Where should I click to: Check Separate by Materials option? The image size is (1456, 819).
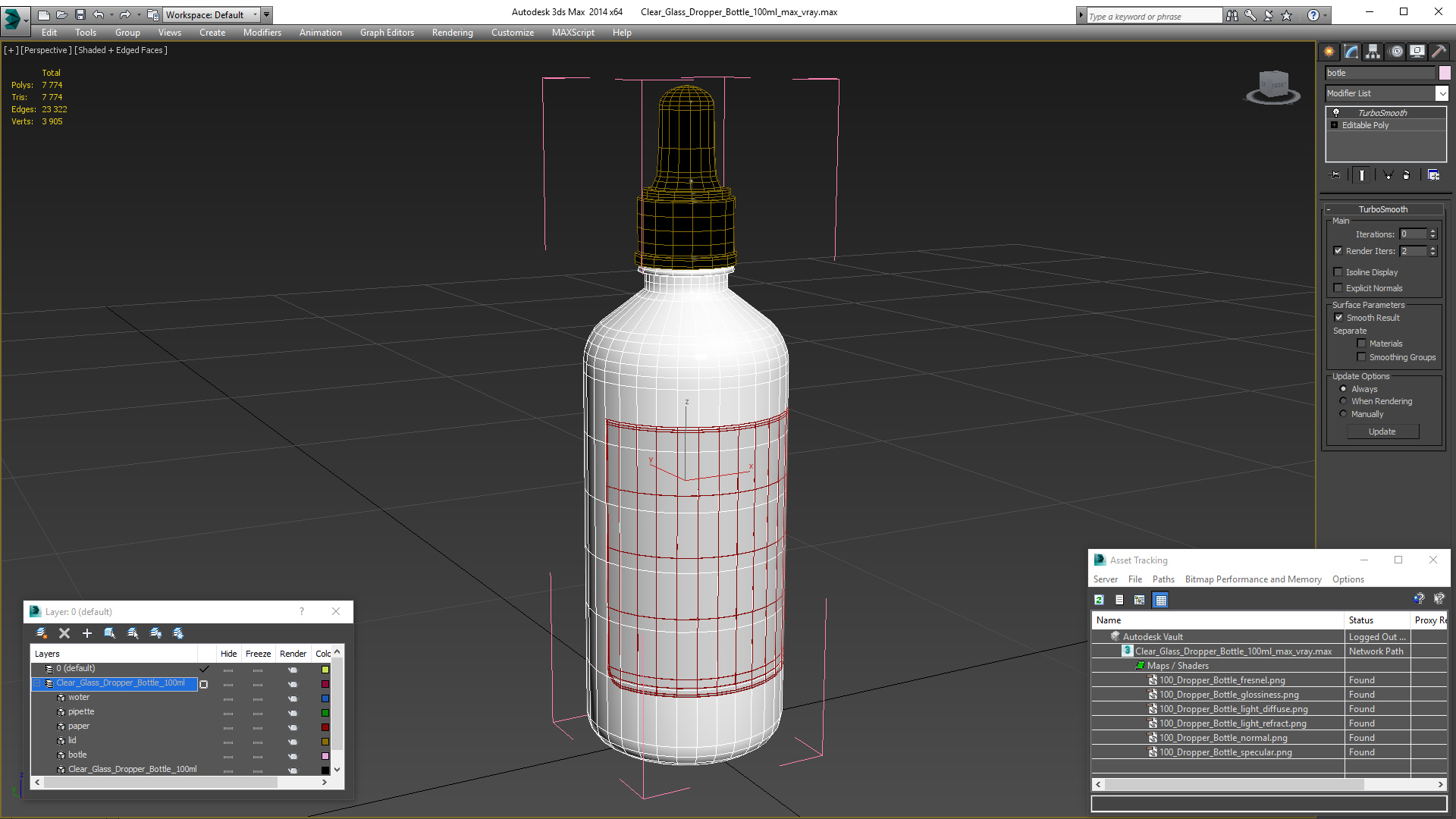pos(1361,344)
